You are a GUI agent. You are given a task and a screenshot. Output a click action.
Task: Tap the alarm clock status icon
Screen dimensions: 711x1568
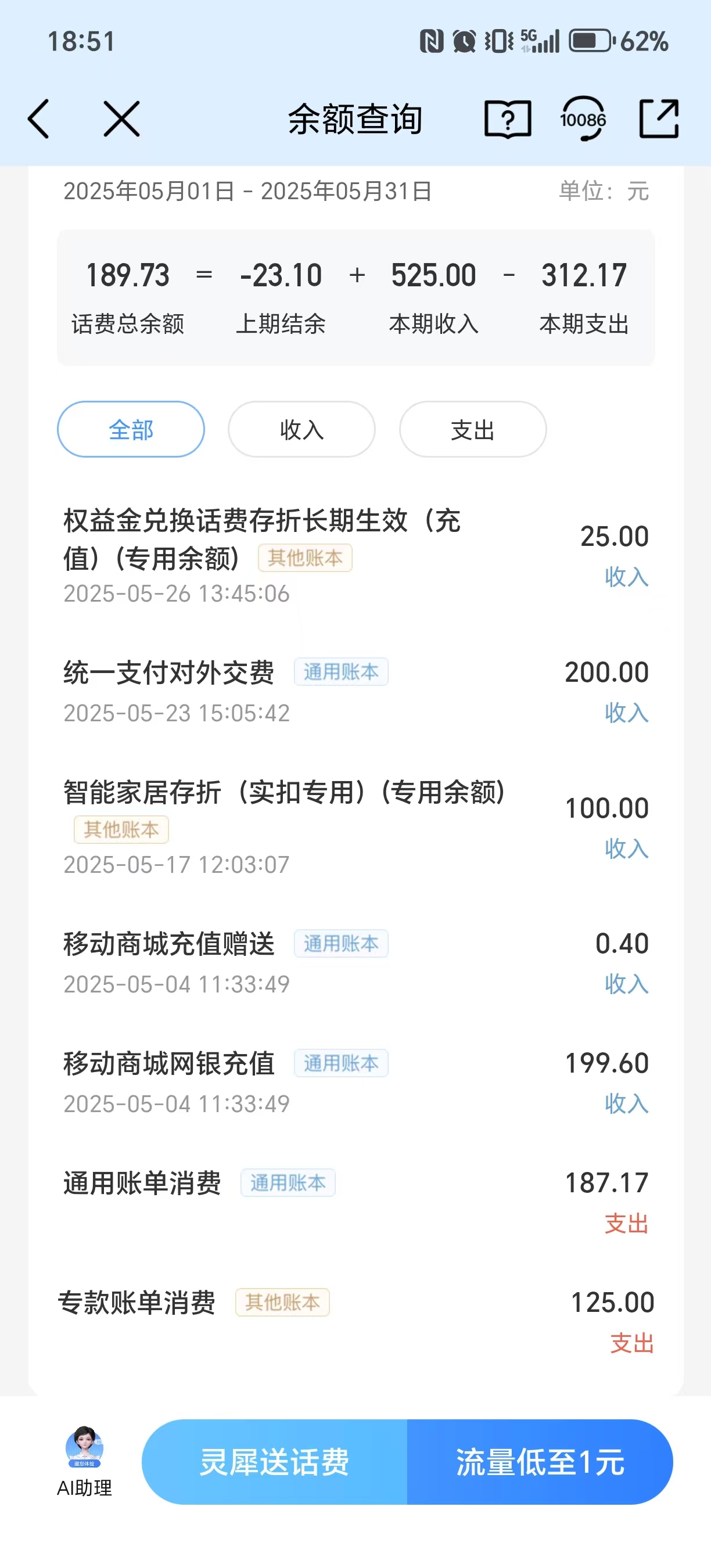(x=465, y=41)
